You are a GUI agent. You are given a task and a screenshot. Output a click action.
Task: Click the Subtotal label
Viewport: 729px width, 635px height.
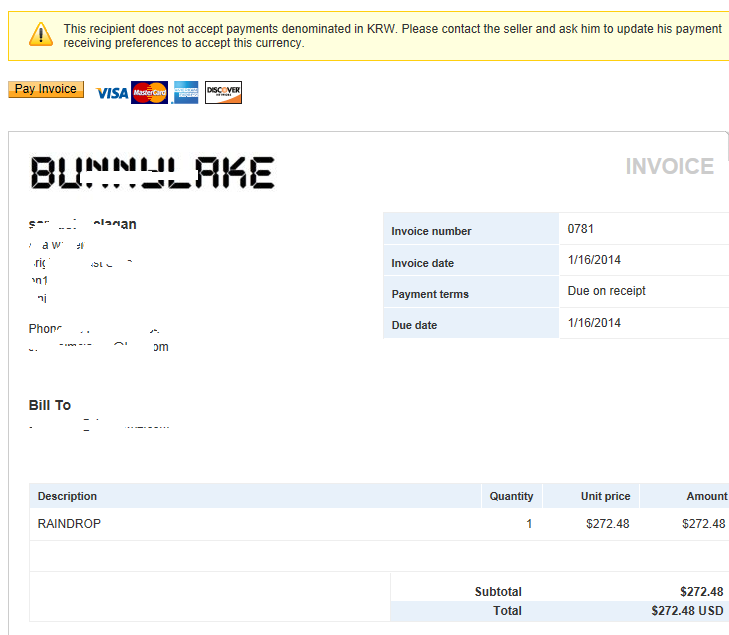coord(498,592)
